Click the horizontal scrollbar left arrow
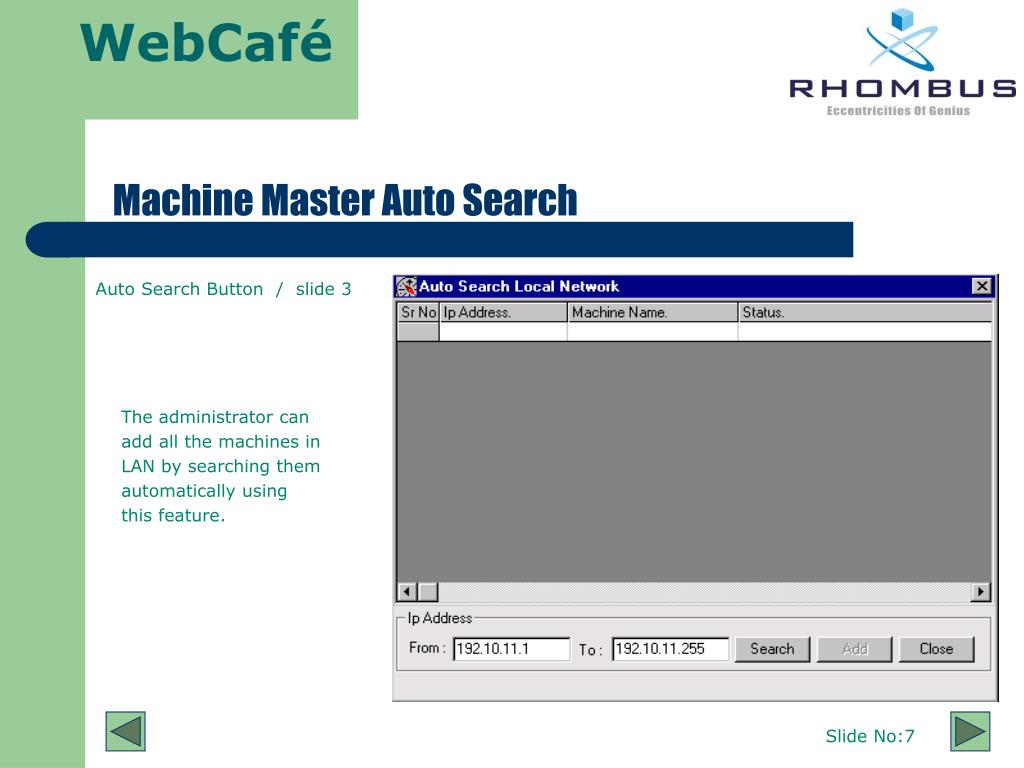1024x768 pixels. tap(407, 592)
